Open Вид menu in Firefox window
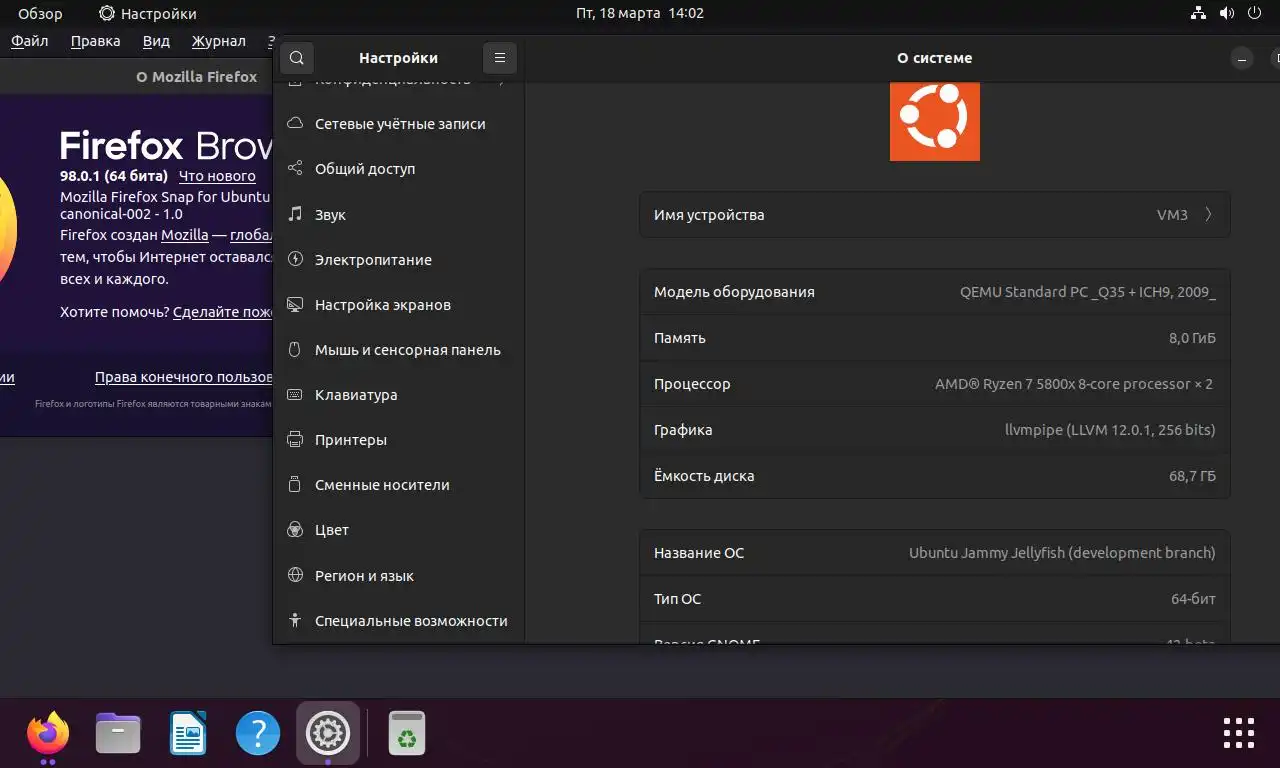The height and width of the screenshot is (768, 1280). point(156,41)
